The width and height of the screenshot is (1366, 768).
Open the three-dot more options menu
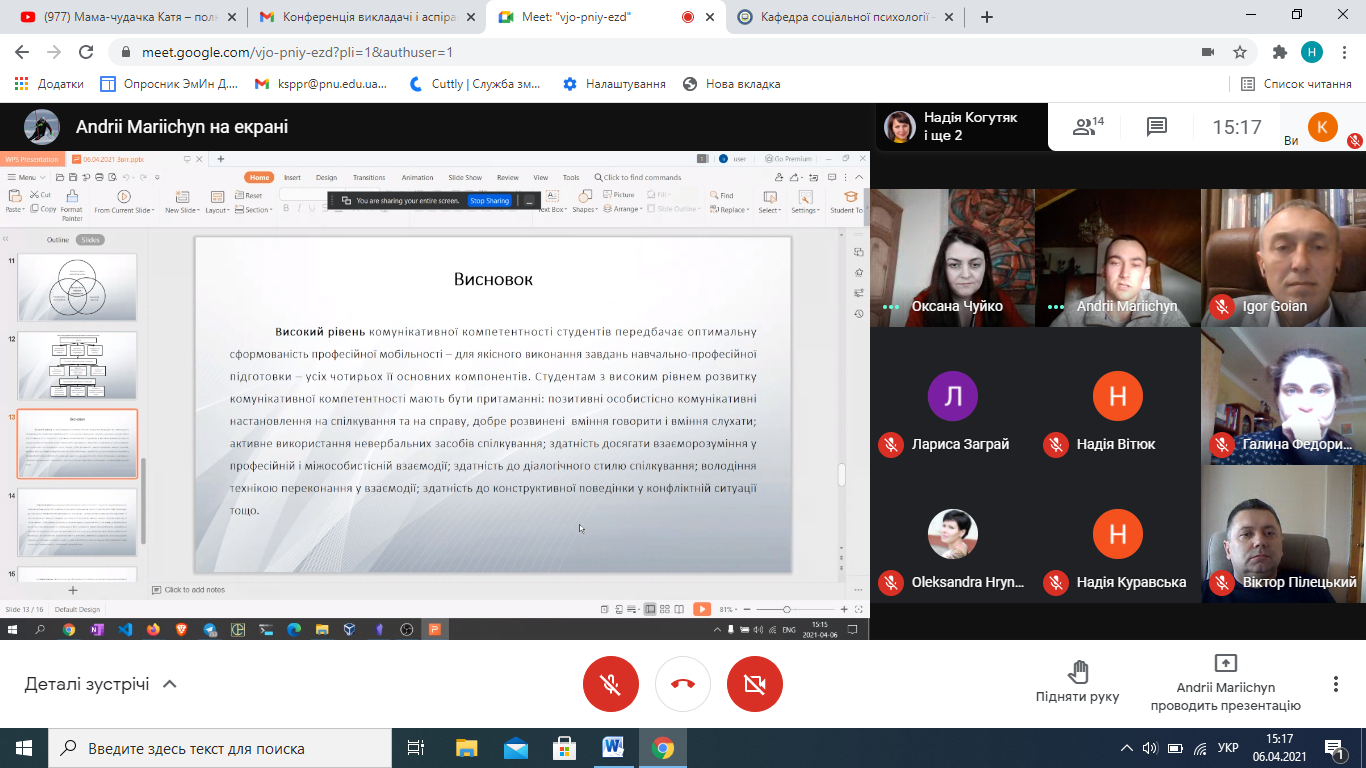click(1335, 684)
